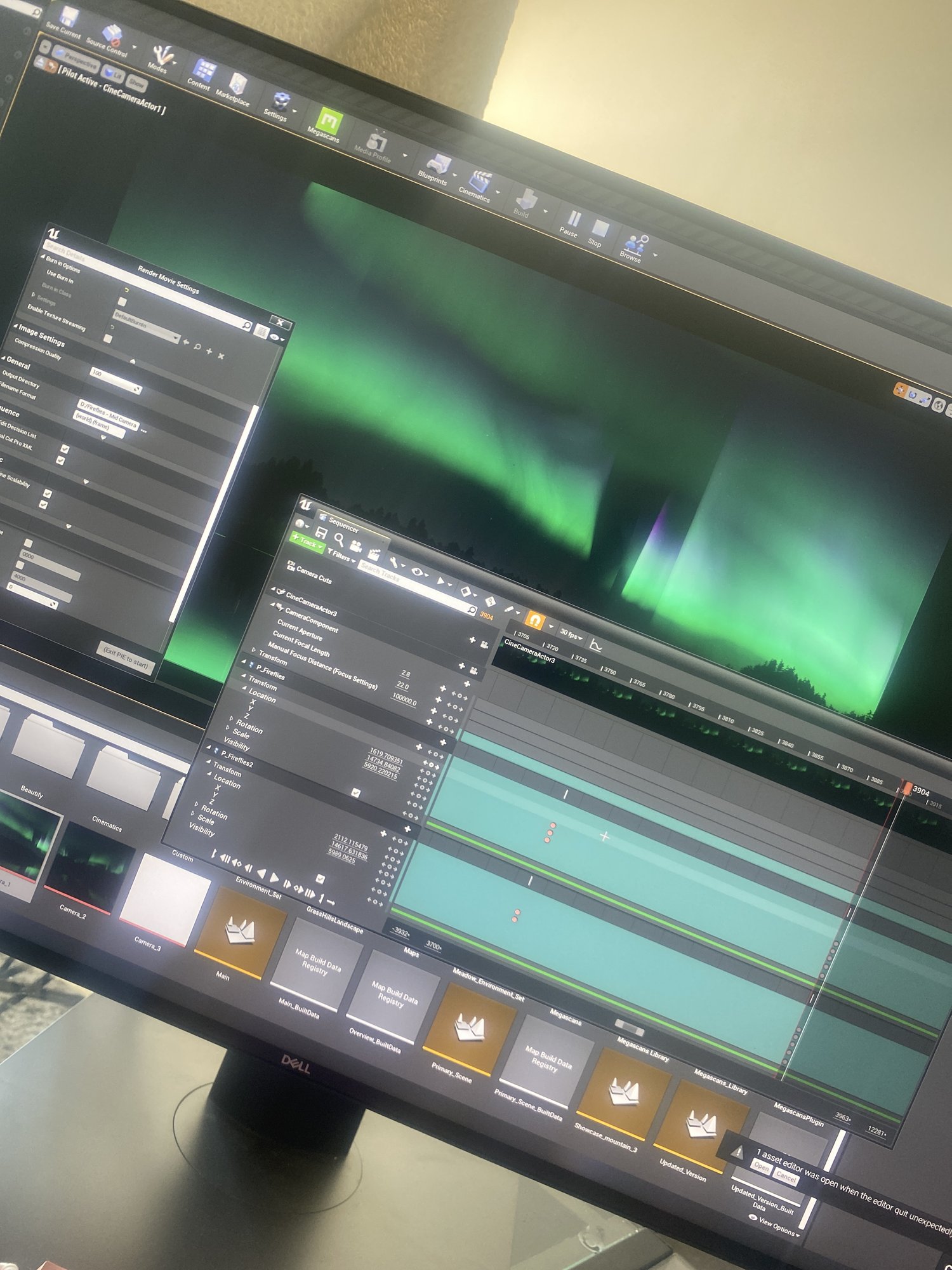Open the Sequencer Filters dropdown
The image size is (952, 1270).
pos(341,556)
